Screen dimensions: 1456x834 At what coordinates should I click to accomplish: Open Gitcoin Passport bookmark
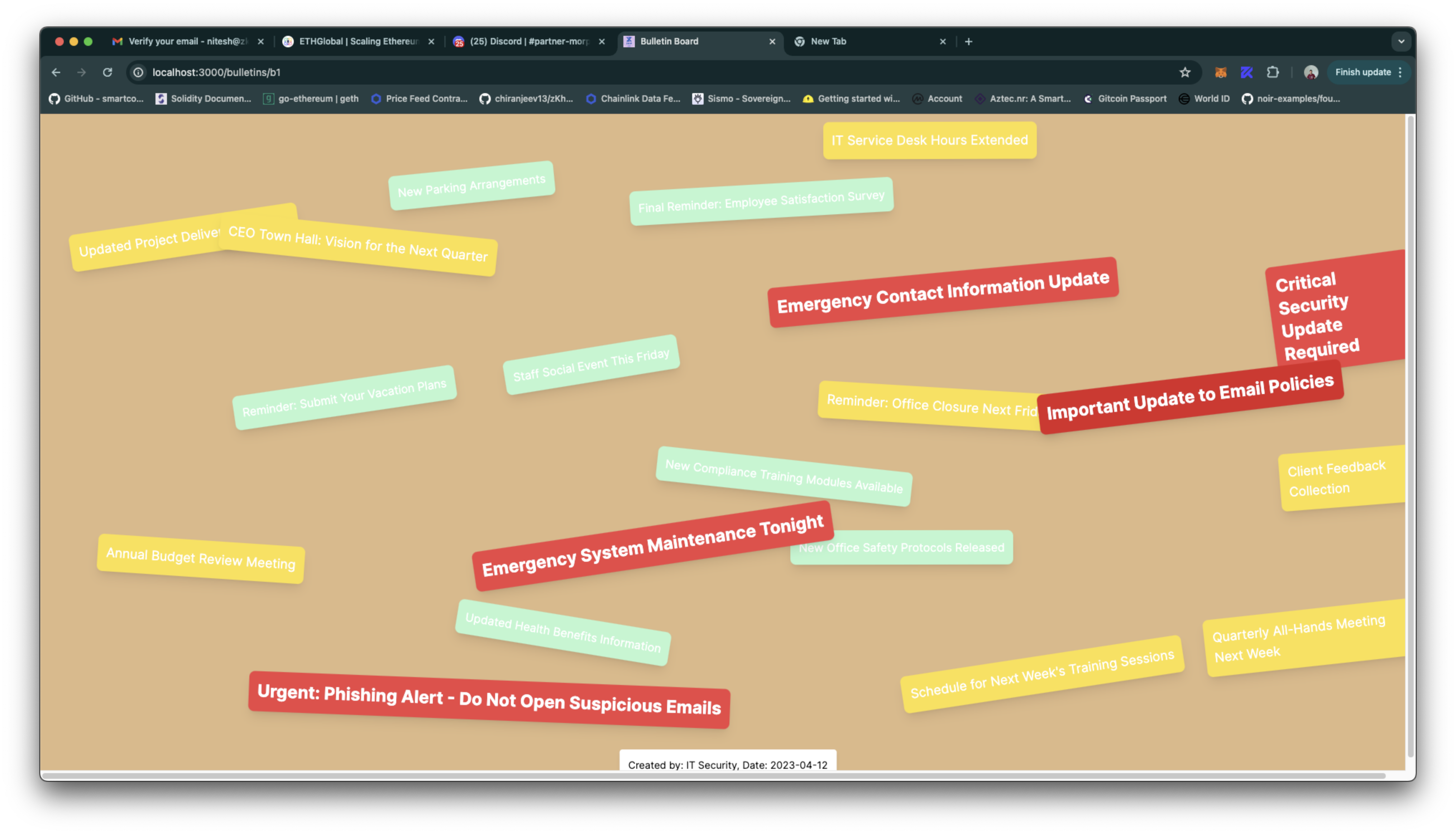1125,99
